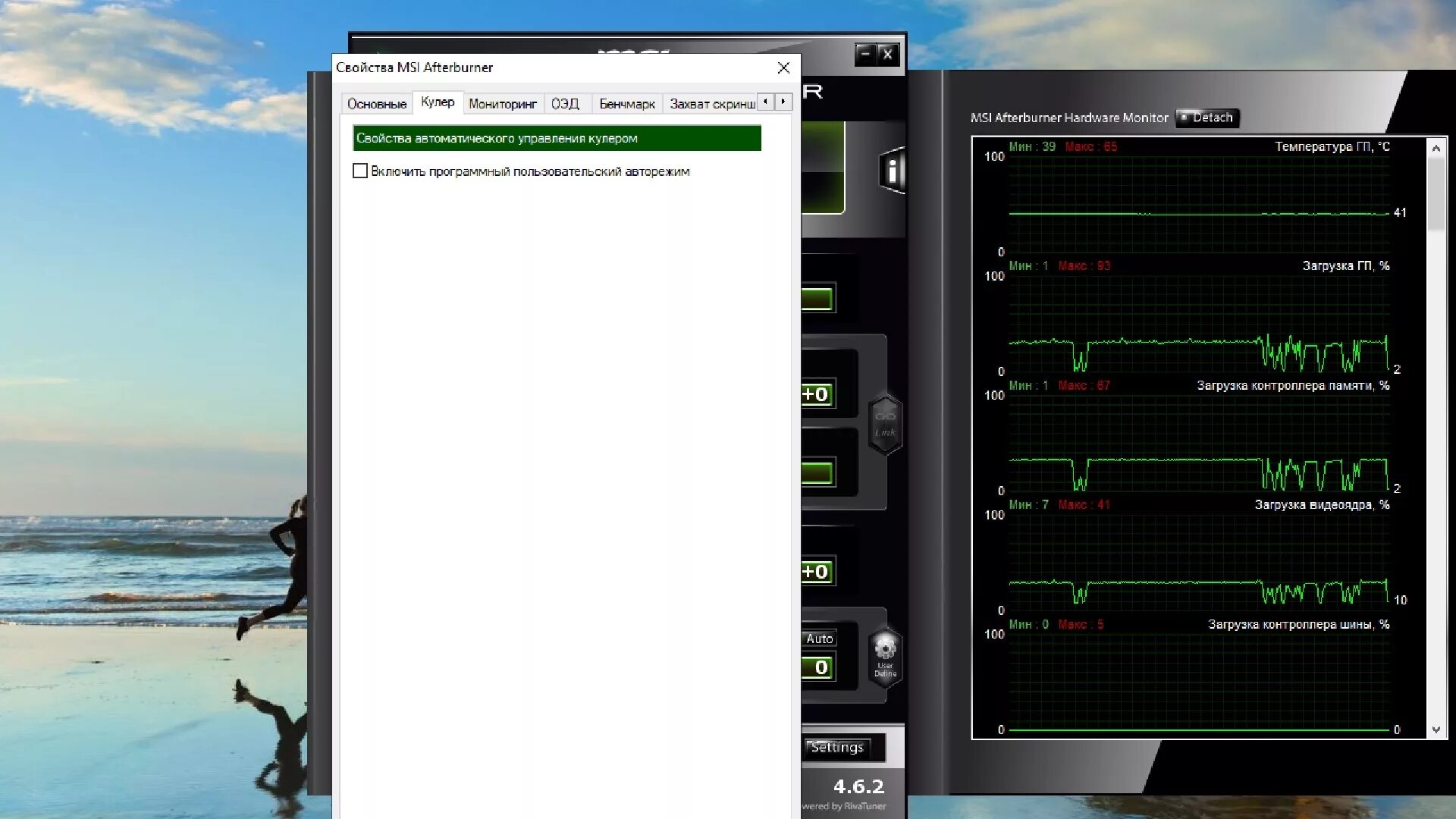Close the Свойства MSI Afterburner dialog
Image resolution: width=1456 pixels, height=819 pixels.
point(783,67)
